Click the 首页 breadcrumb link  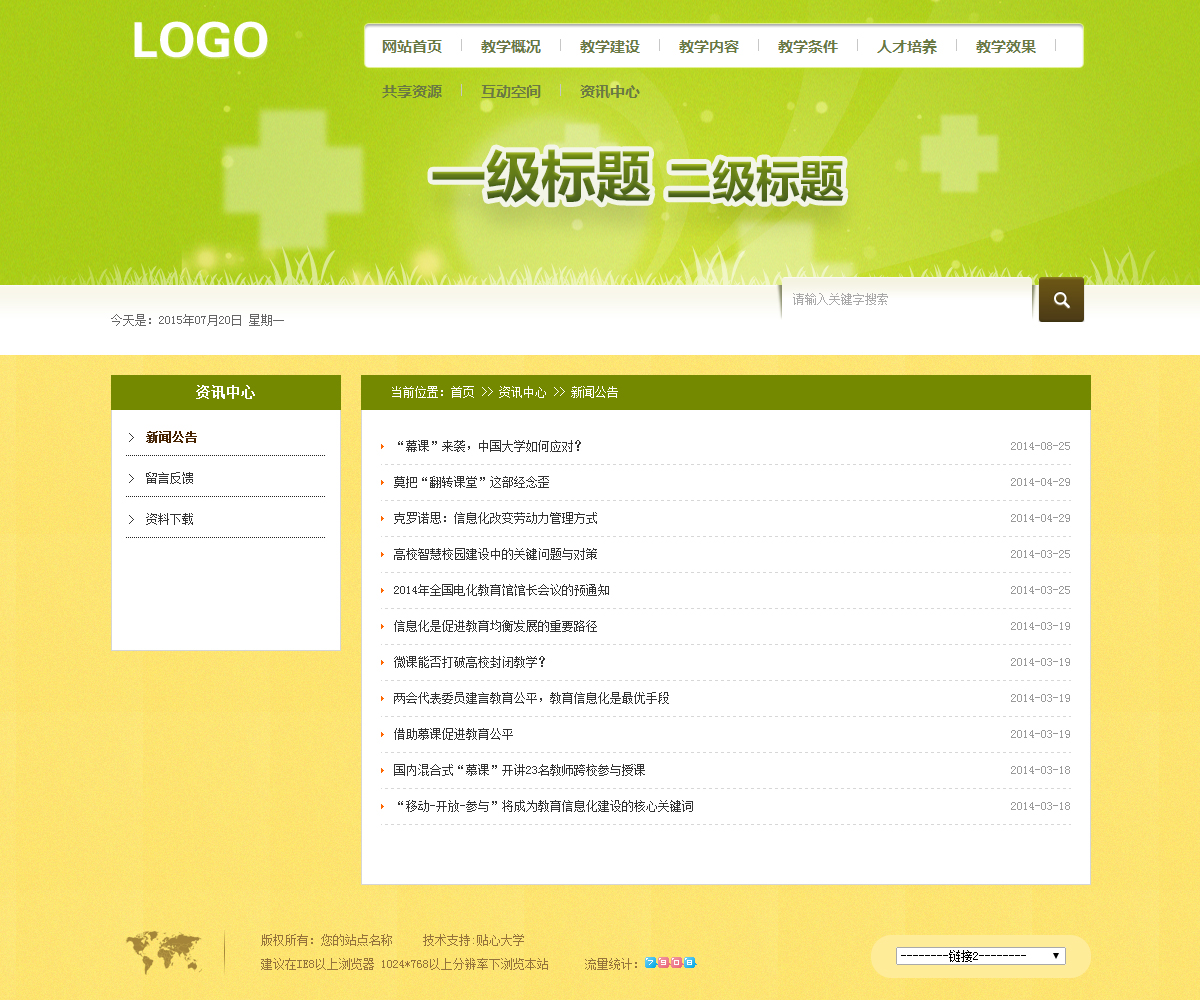click(x=462, y=393)
